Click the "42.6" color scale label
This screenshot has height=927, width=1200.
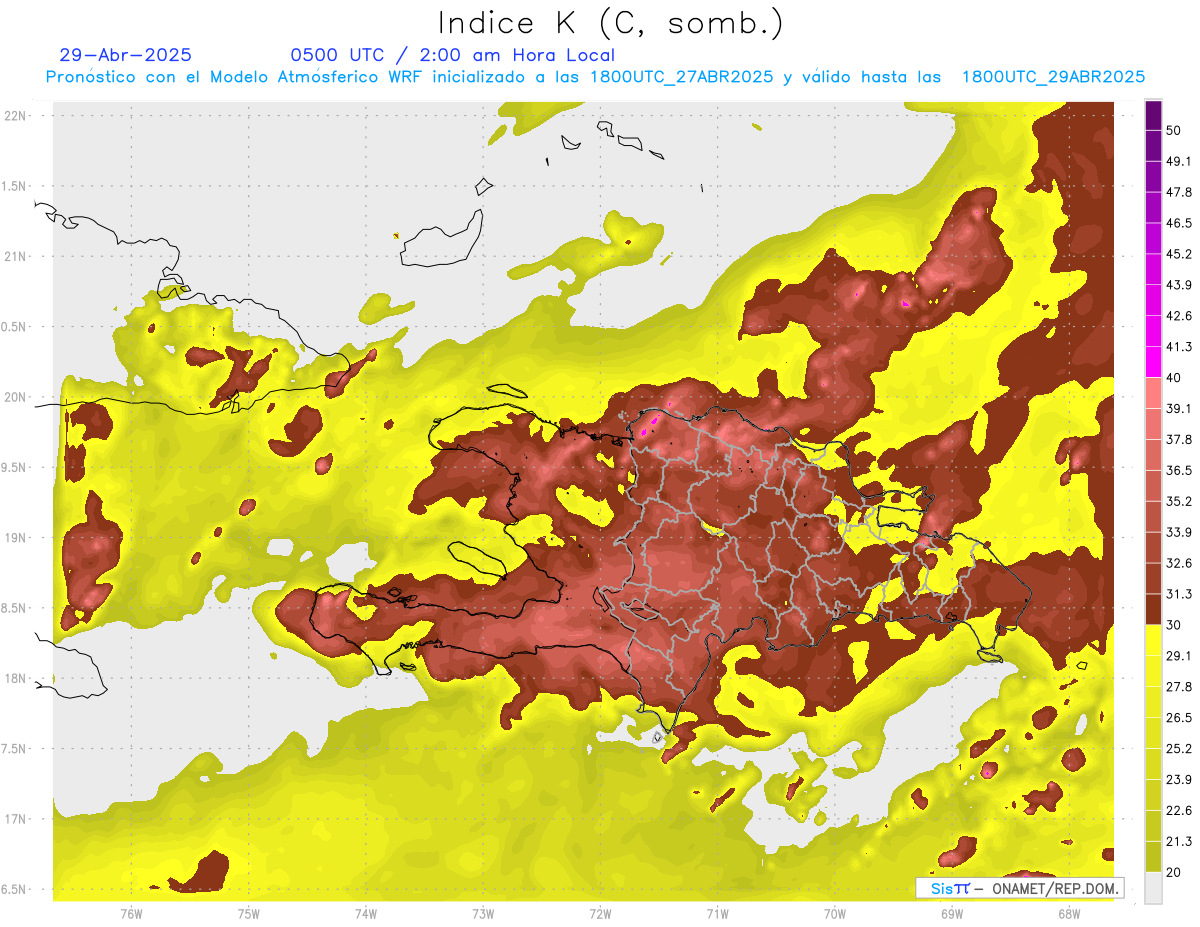pos(1179,316)
